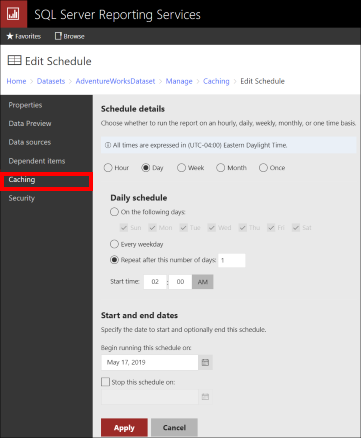
Task: Enable Stop this schedule on checkbox
Action: 105,382
